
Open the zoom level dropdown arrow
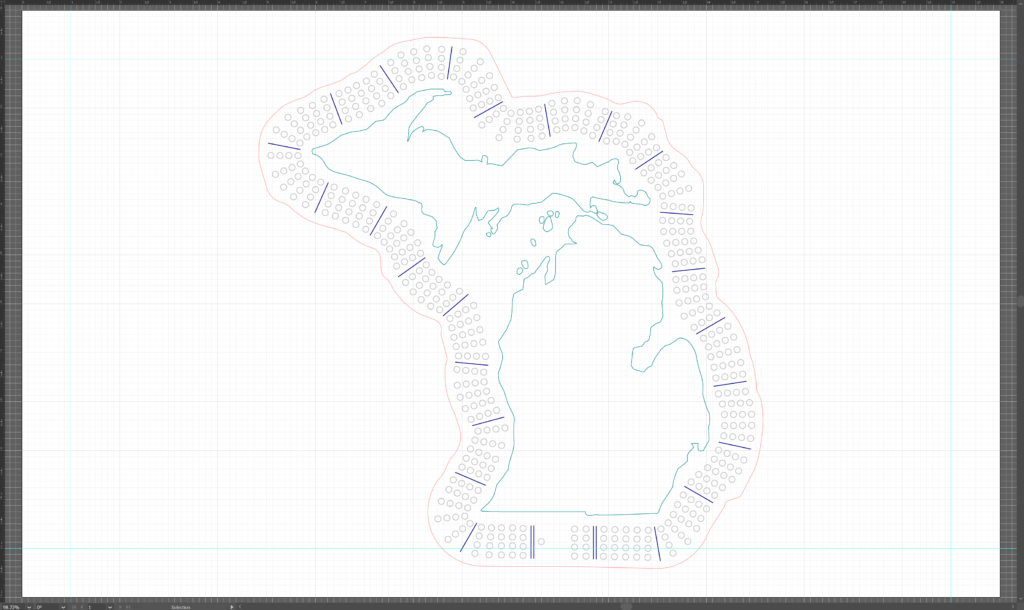click(29, 607)
